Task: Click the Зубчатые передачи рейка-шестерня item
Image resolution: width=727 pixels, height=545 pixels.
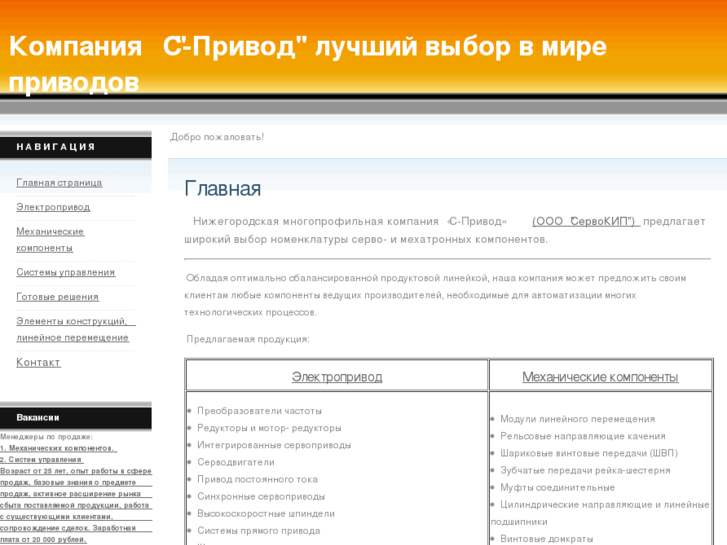Action: [585, 471]
